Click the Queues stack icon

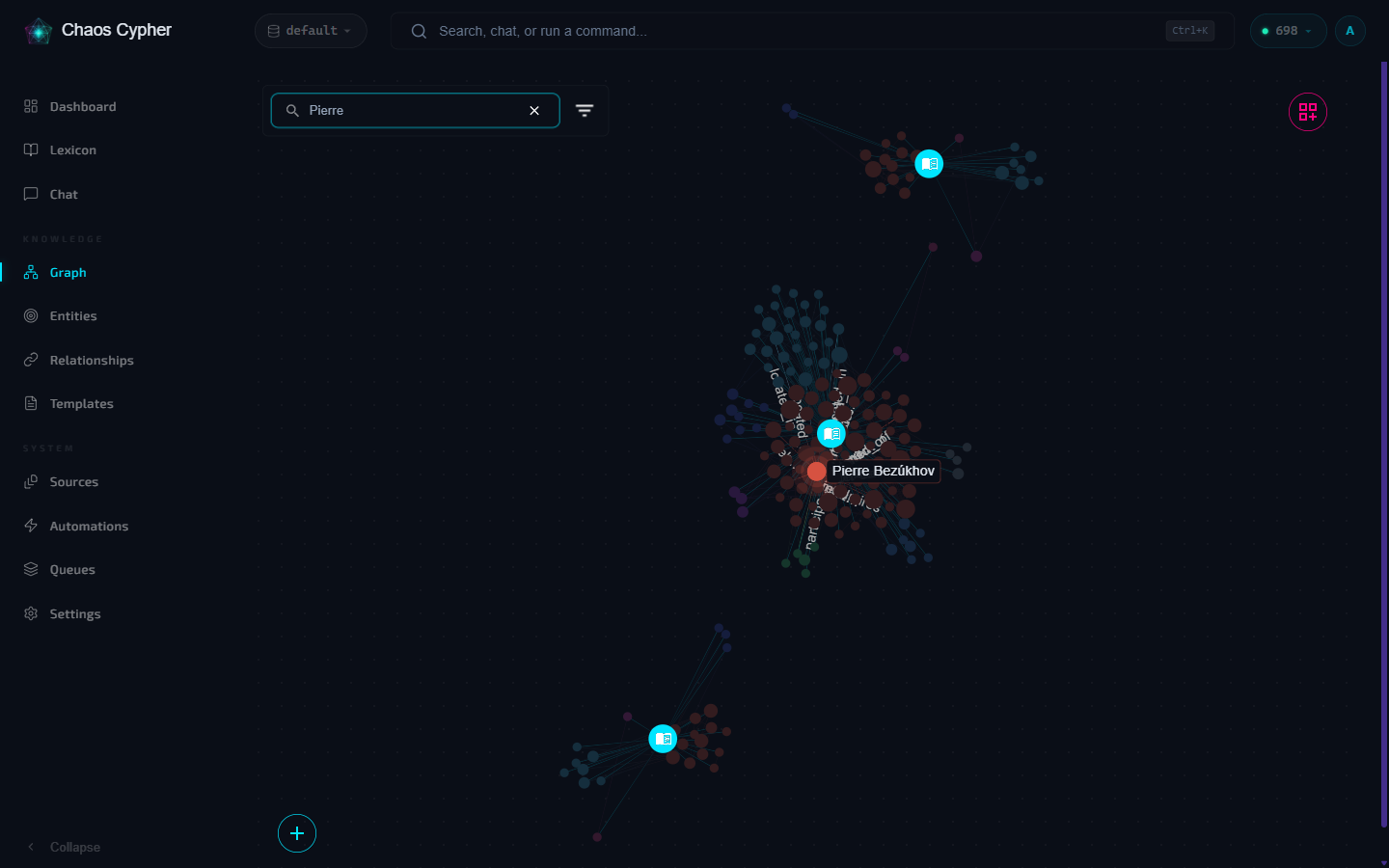31,569
